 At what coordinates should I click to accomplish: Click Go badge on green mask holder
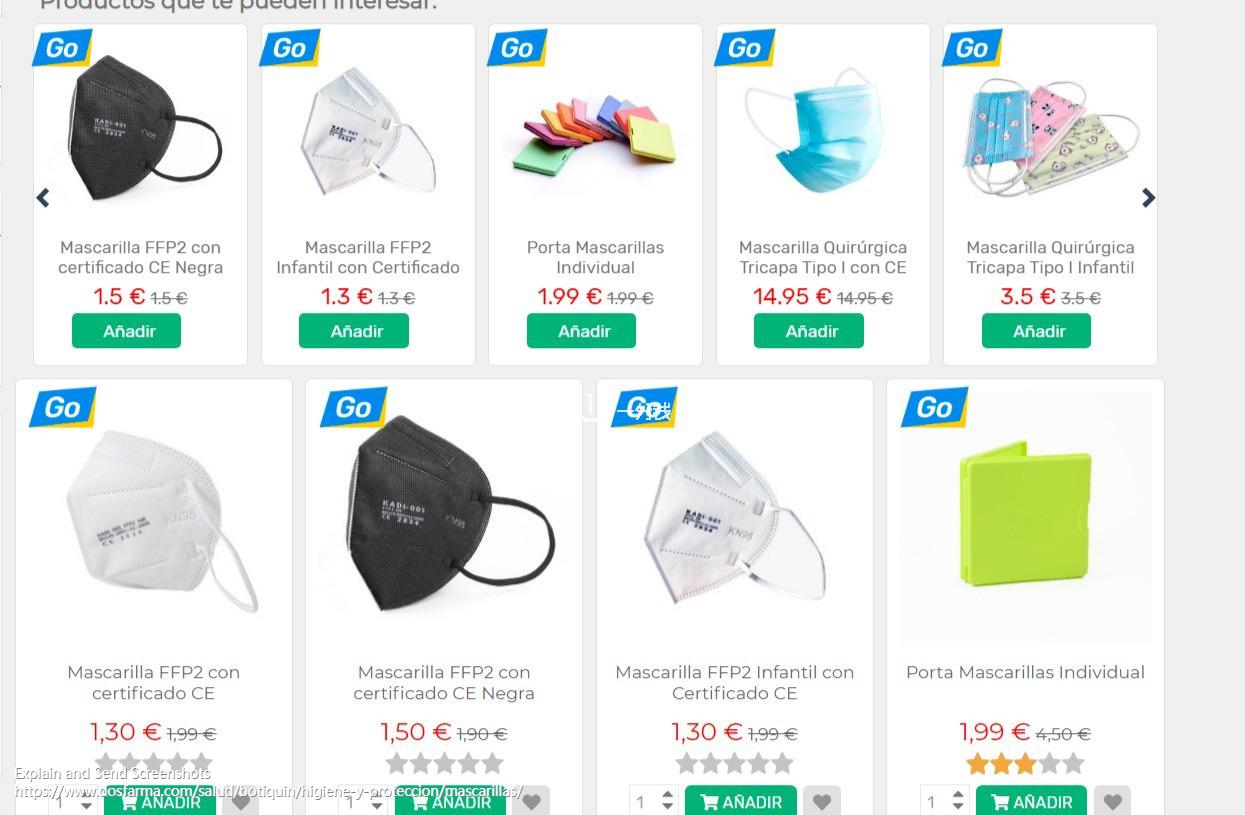click(935, 407)
